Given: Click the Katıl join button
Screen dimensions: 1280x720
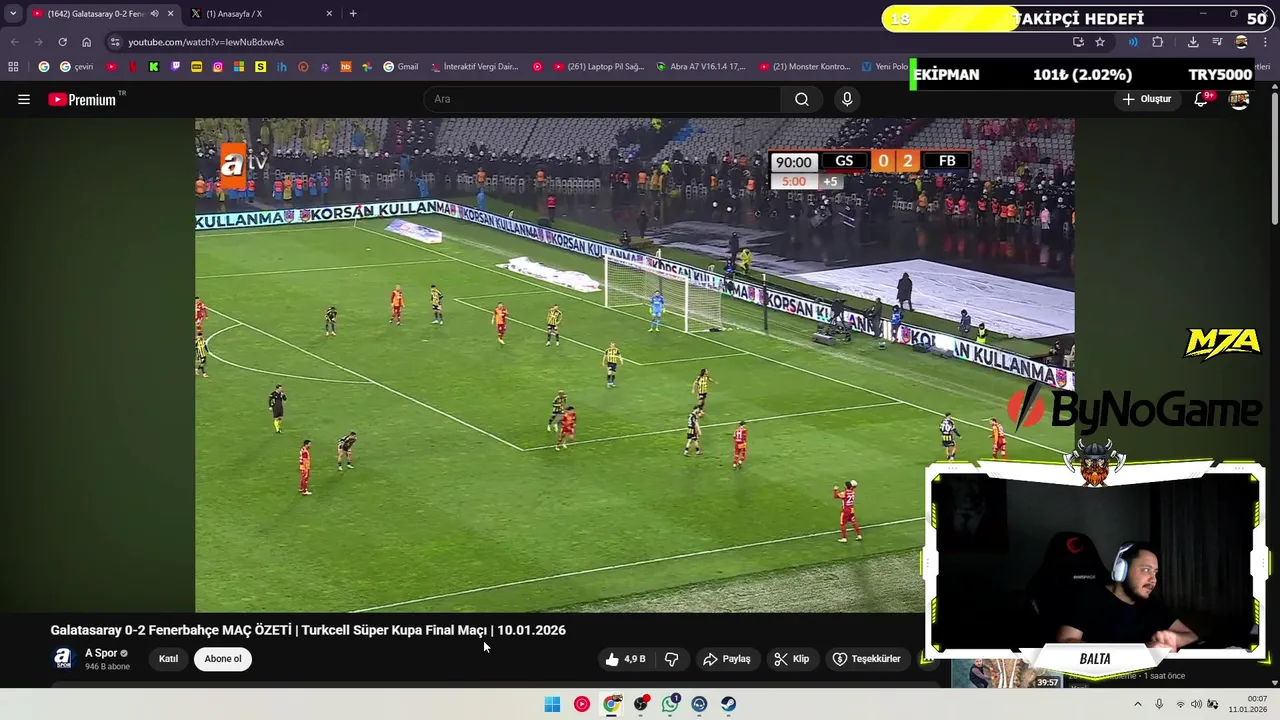Looking at the screenshot, I should coord(168,659).
